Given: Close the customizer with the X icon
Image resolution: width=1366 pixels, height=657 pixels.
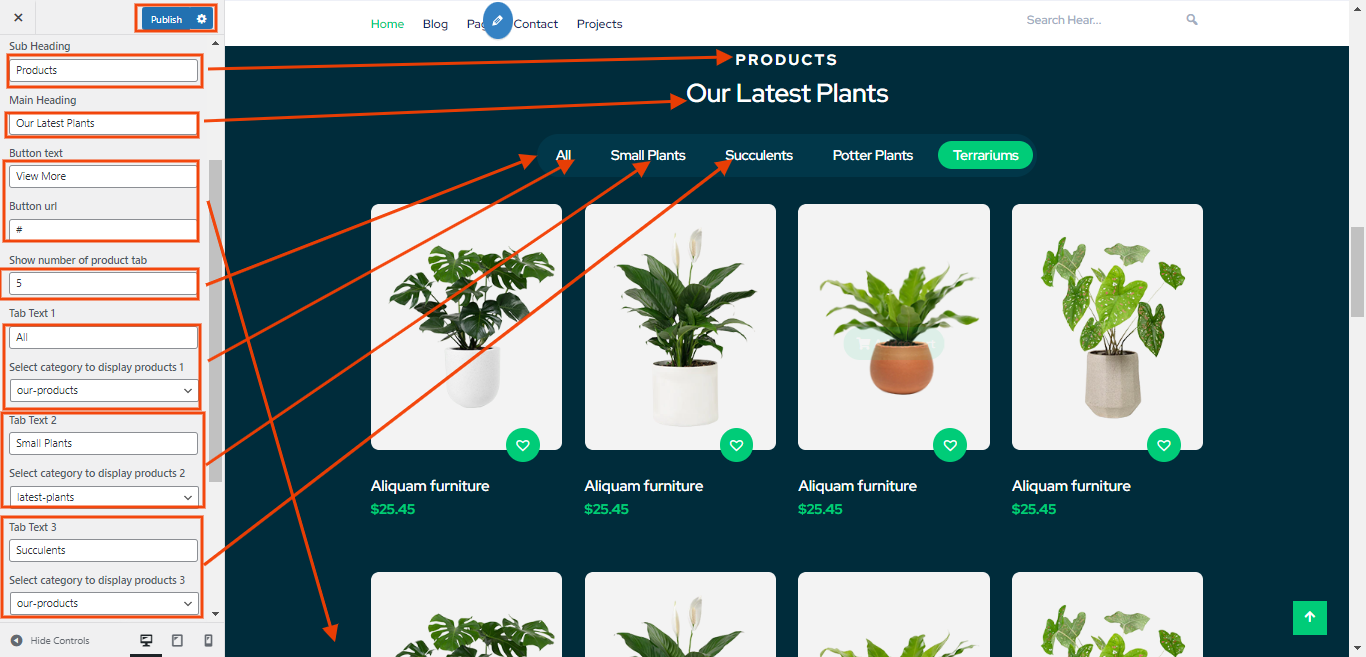Looking at the screenshot, I should (18, 18).
